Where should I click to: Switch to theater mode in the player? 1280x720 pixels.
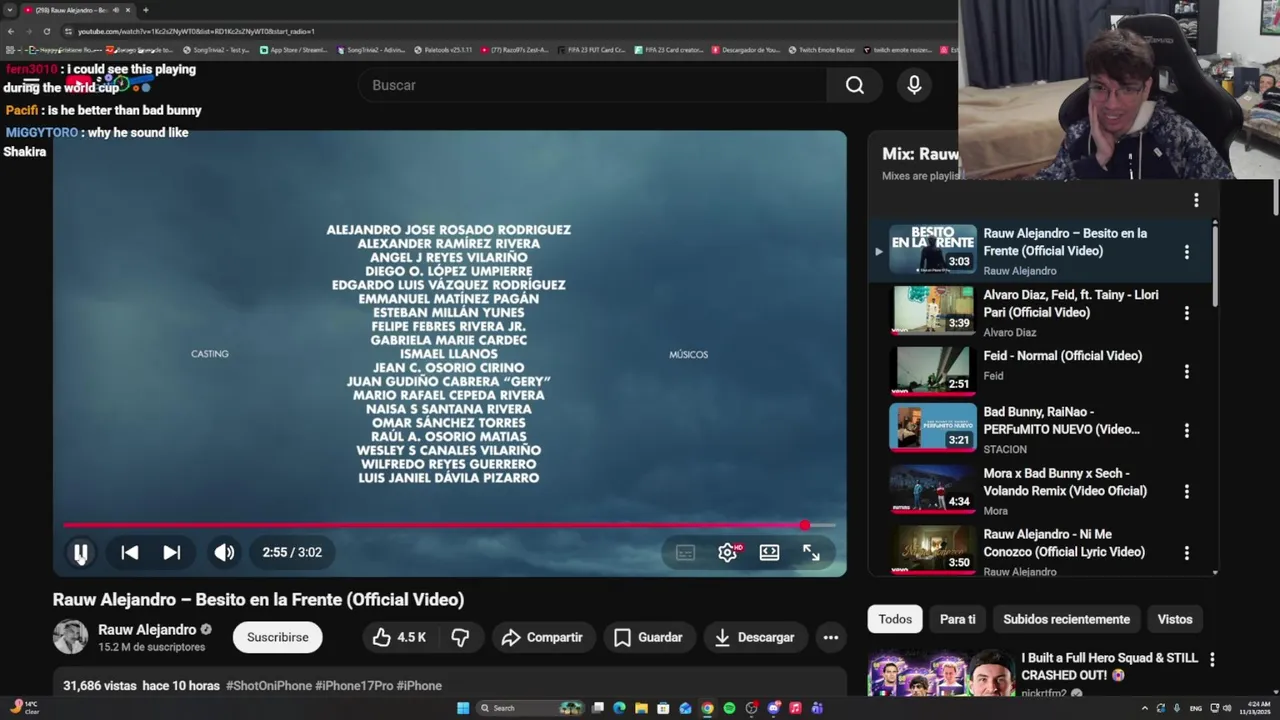click(769, 552)
